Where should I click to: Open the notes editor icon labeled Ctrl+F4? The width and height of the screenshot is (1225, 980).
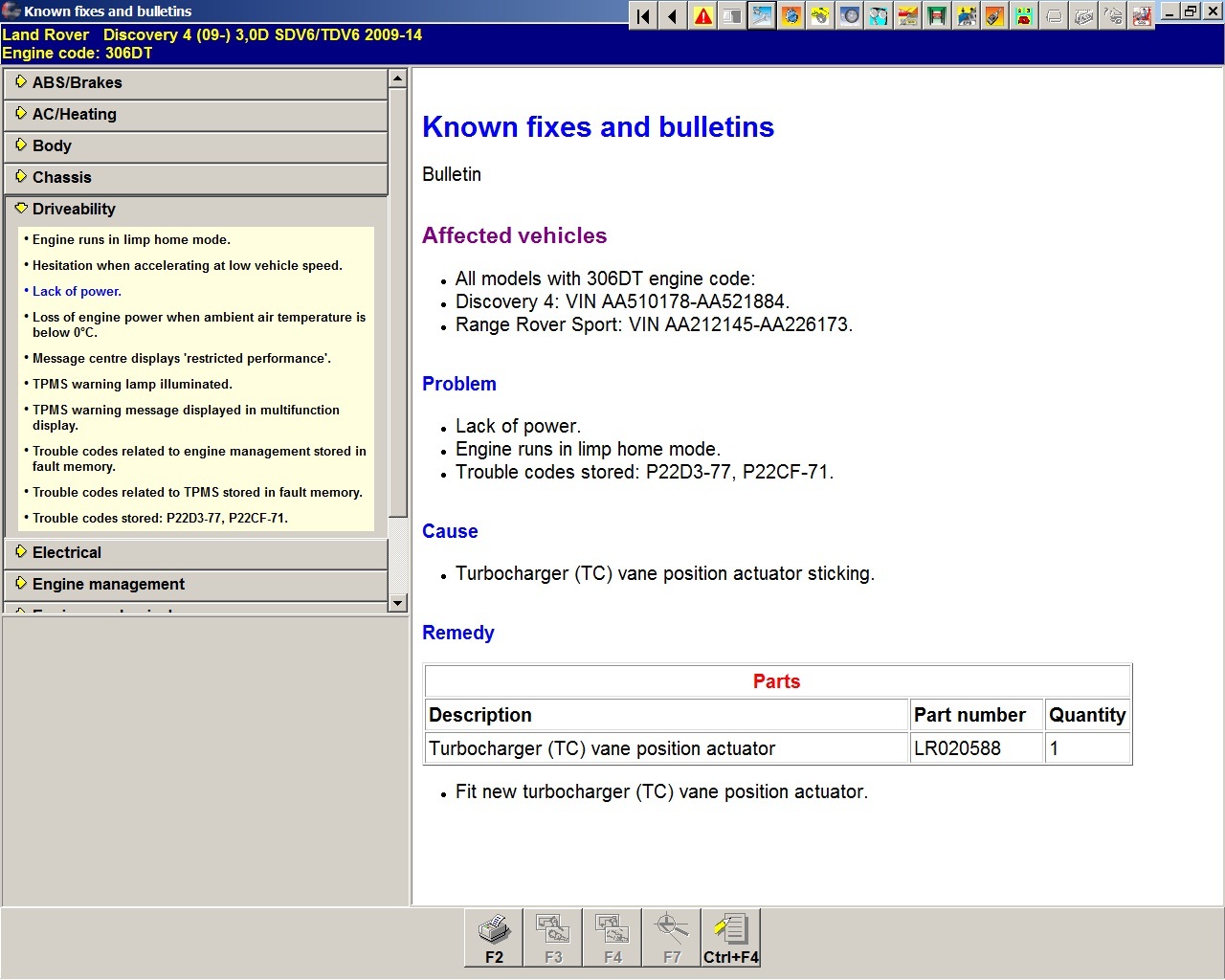(x=730, y=937)
